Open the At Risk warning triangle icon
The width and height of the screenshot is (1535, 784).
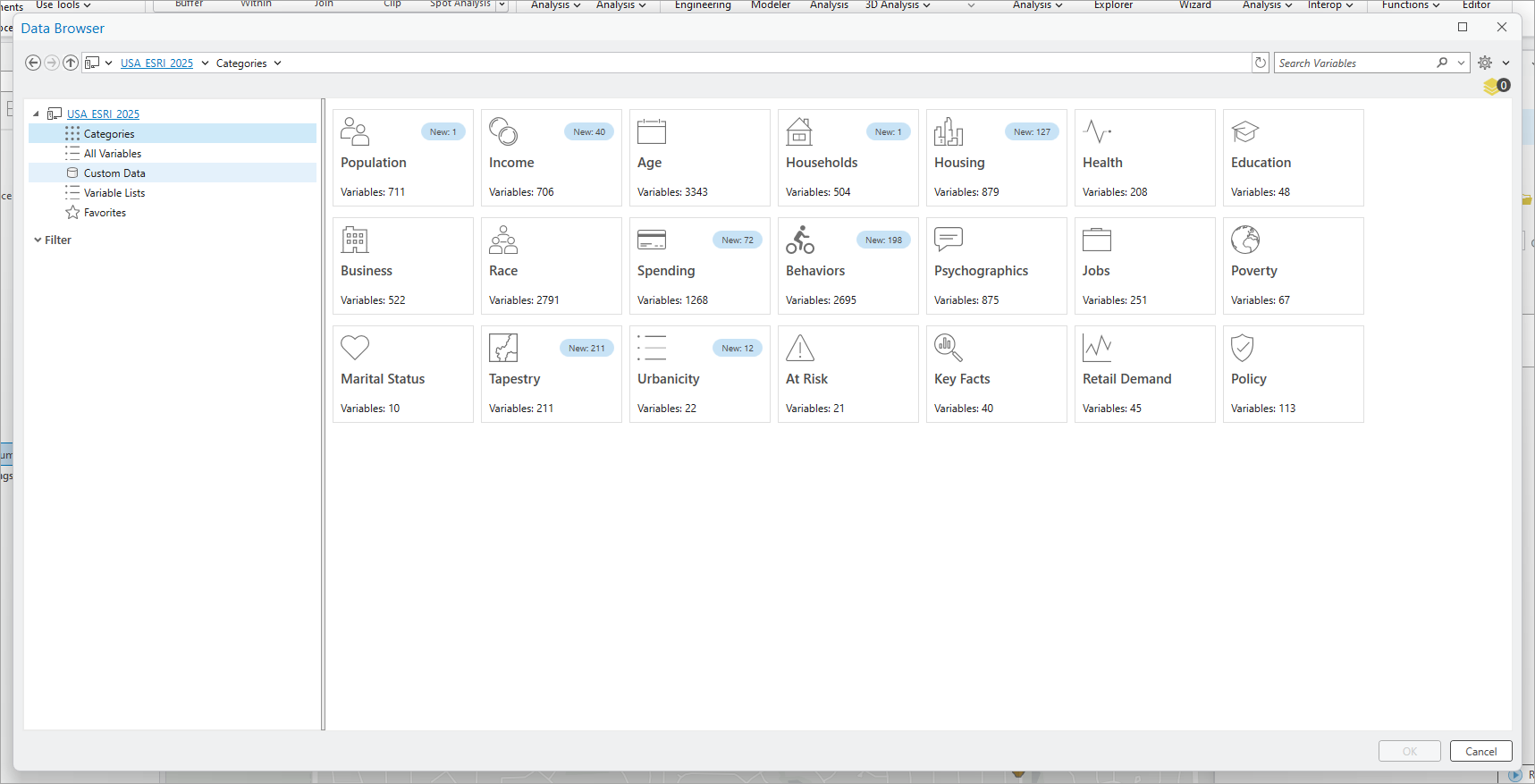800,348
